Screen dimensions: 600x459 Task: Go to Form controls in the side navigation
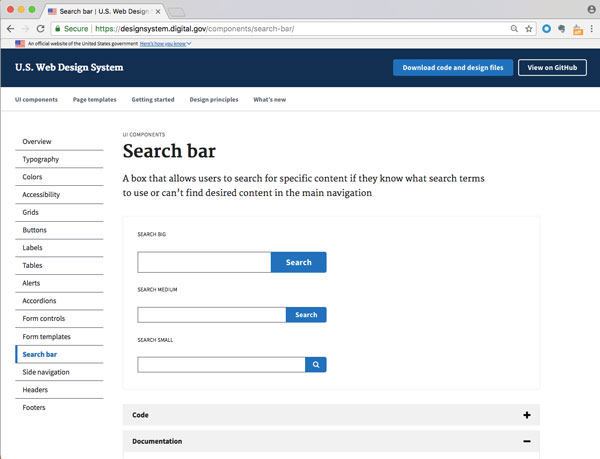[59, 319]
